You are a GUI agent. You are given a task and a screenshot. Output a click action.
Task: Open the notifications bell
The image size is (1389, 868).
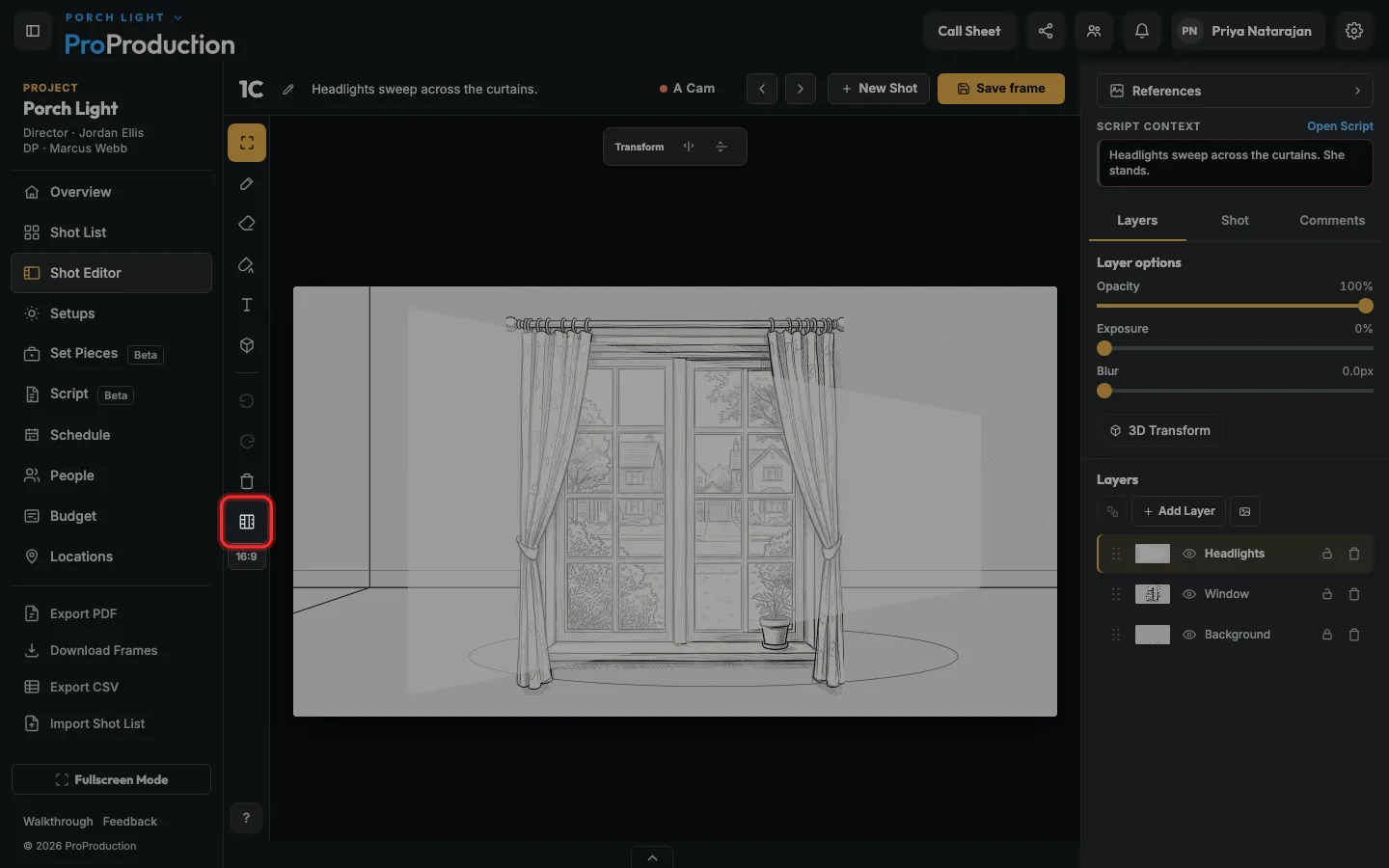pos(1142,31)
